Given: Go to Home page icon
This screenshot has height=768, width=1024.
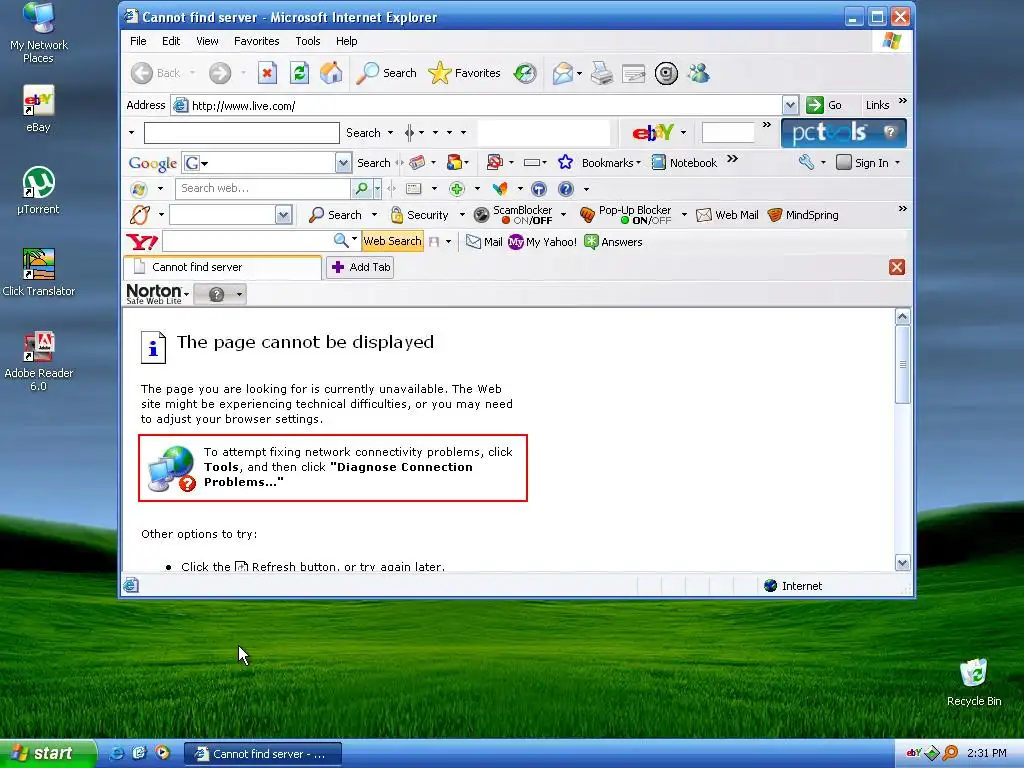Looking at the screenshot, I should pos(331,73).
